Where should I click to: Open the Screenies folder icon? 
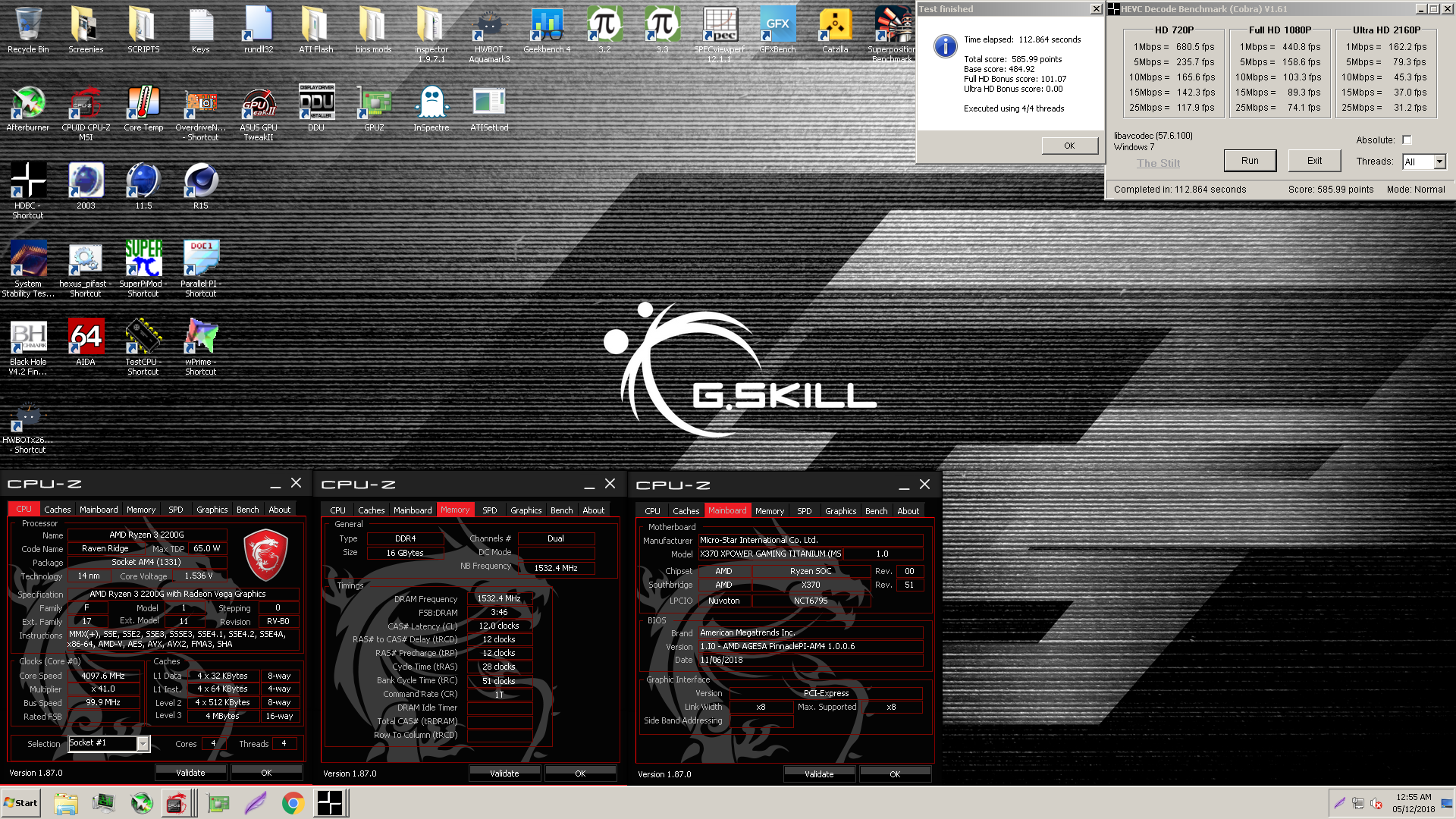click(86, 30)
